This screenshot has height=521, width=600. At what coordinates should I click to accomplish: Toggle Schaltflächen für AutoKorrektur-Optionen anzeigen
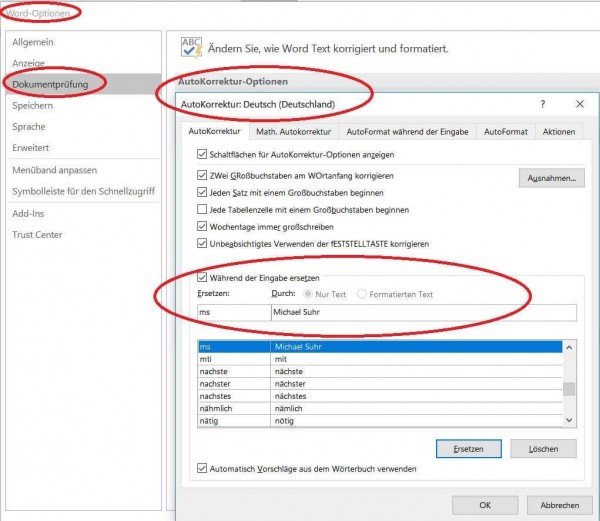[x=202, y=154]
